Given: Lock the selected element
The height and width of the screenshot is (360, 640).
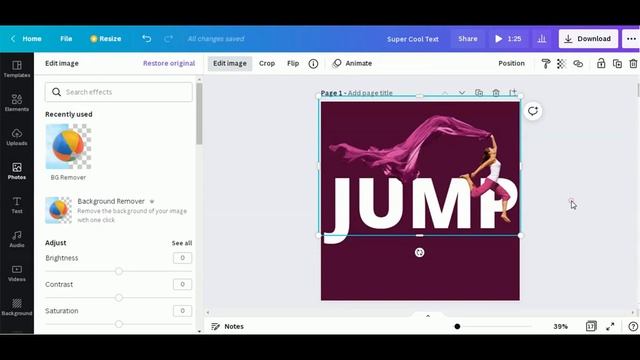Looking at the screenshot, I should (x=601, y=63).
